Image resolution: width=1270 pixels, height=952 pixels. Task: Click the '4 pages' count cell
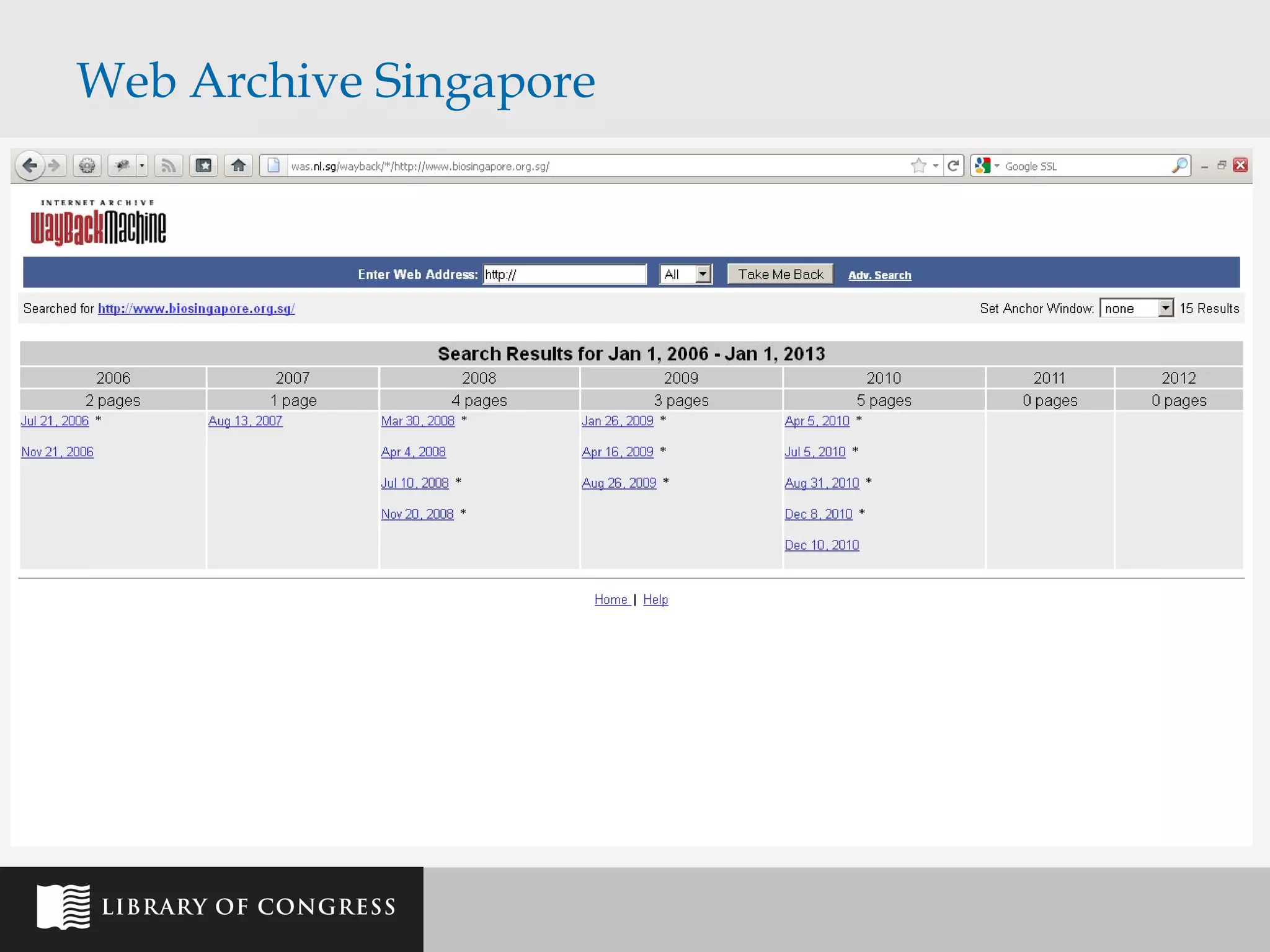tap(479, 400)
